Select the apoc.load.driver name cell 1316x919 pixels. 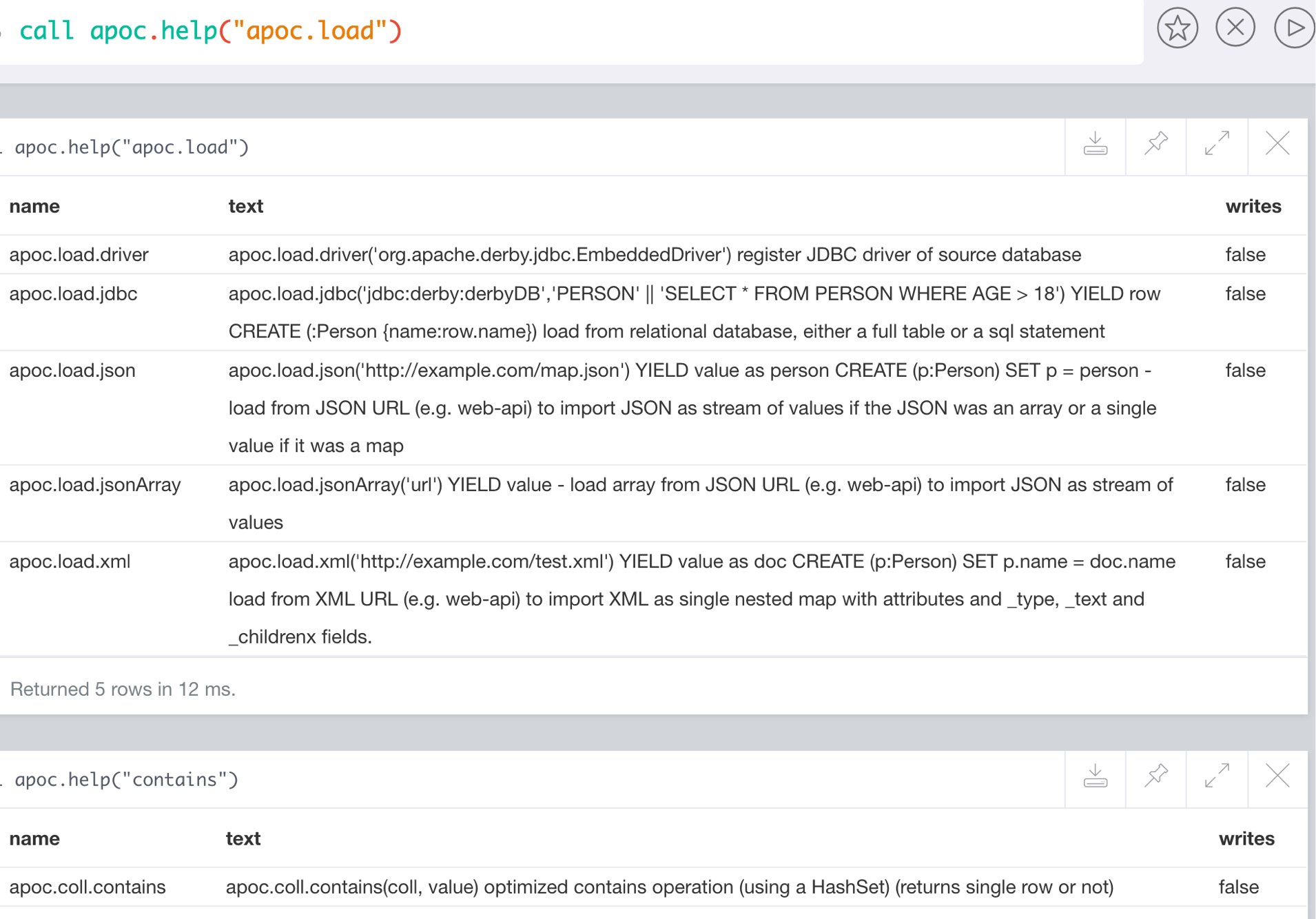[79, 255]
